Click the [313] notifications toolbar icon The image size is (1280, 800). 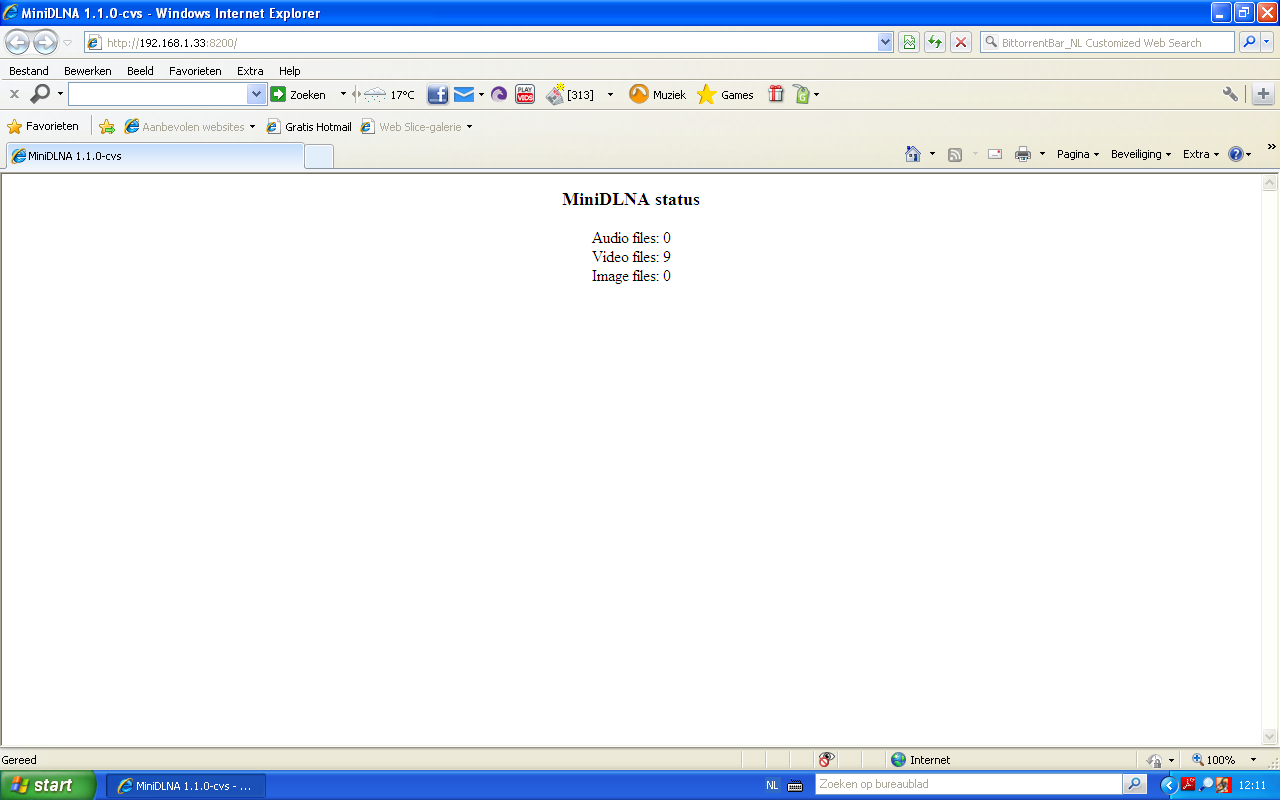(570, 95)
